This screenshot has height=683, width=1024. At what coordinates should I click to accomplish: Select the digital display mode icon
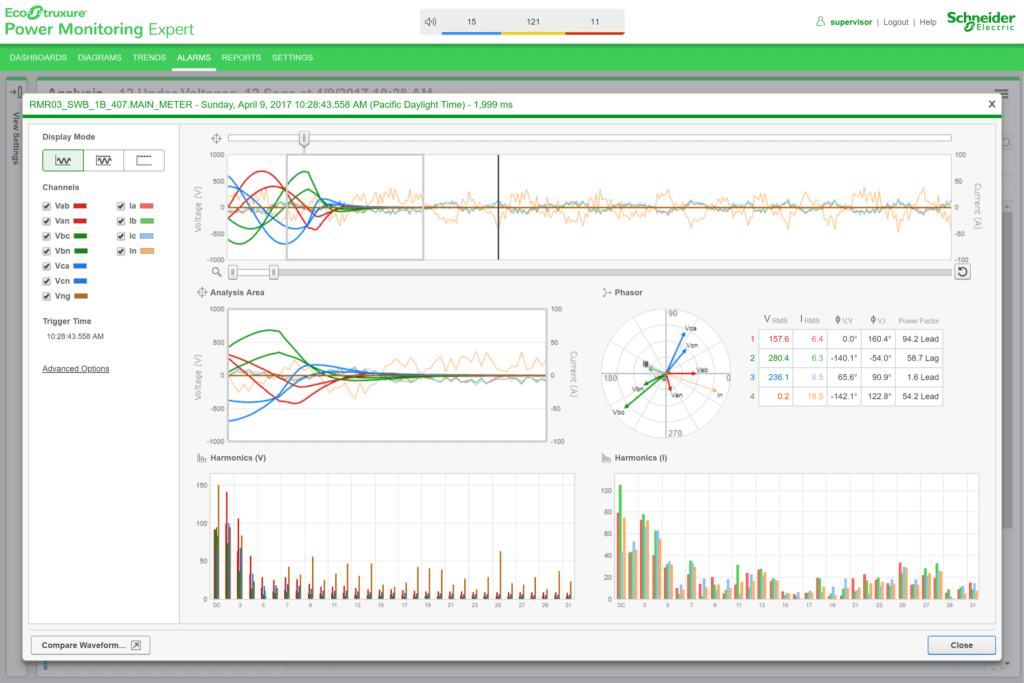tap(145, 160)
